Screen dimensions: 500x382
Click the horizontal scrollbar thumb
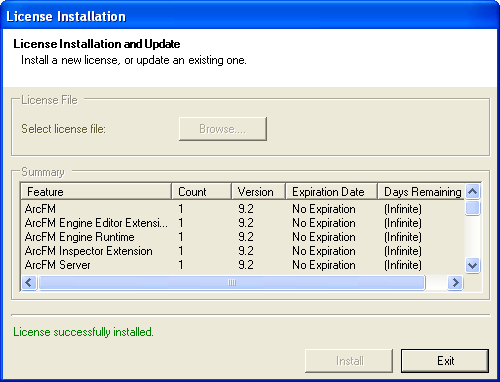click(232, 283)
